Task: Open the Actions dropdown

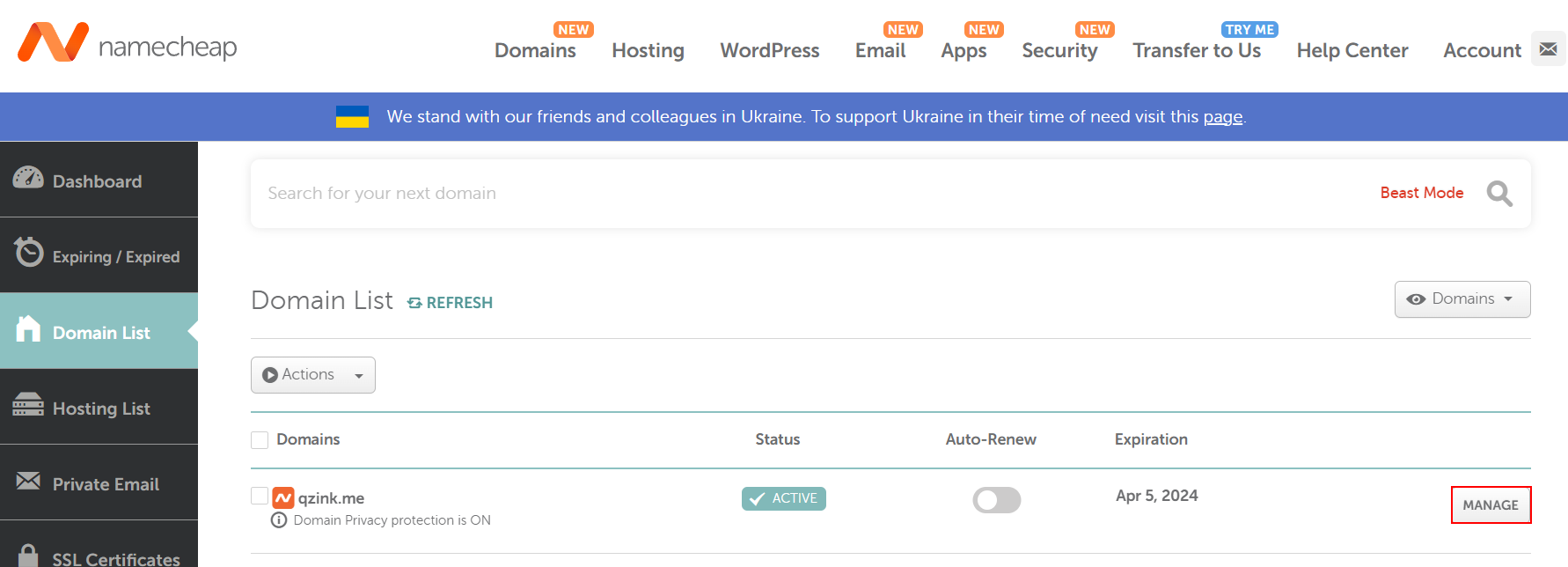Action: click(x=313, y=375)
